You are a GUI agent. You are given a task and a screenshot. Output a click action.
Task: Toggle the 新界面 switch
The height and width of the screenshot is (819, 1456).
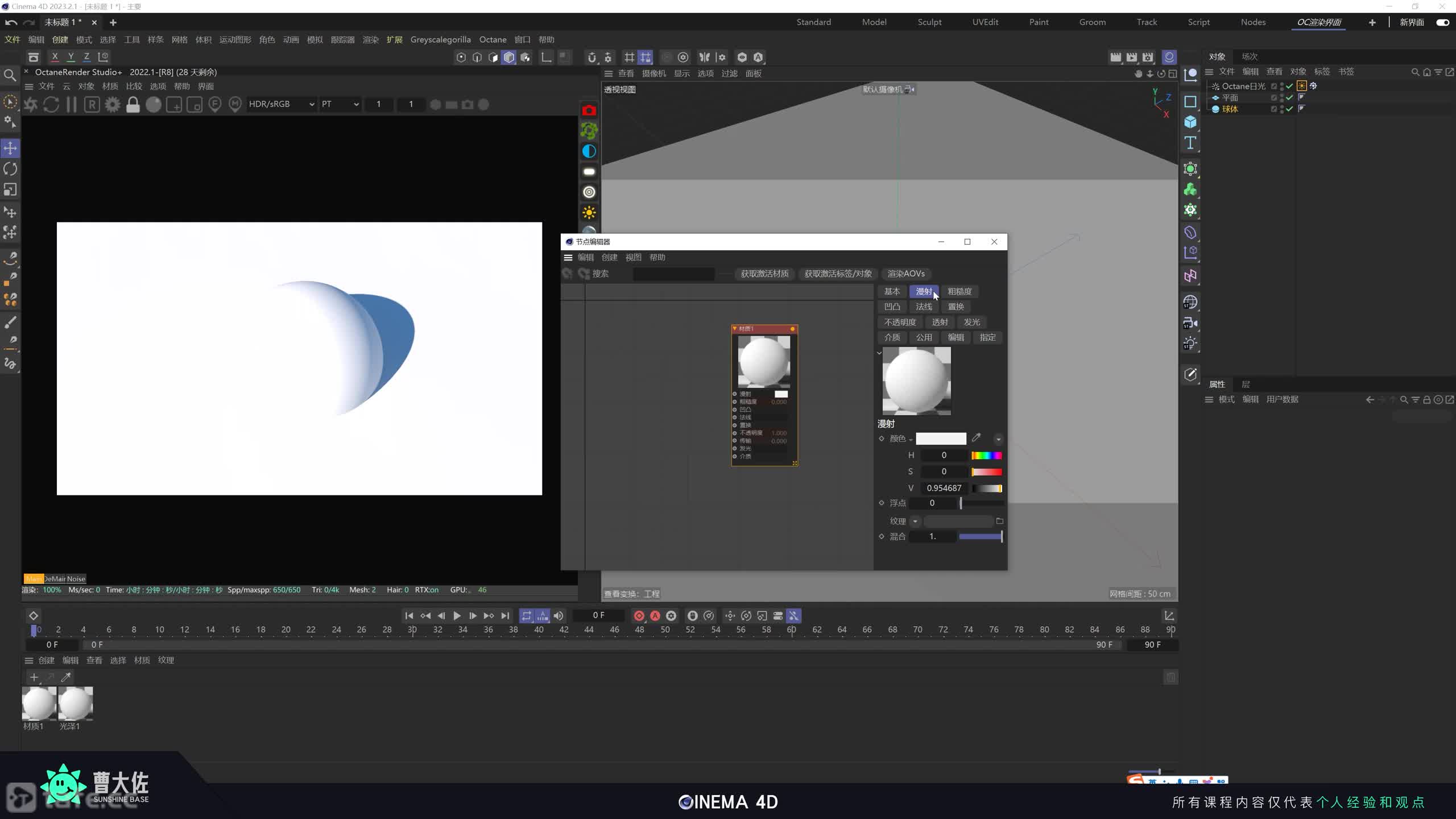1442,22
